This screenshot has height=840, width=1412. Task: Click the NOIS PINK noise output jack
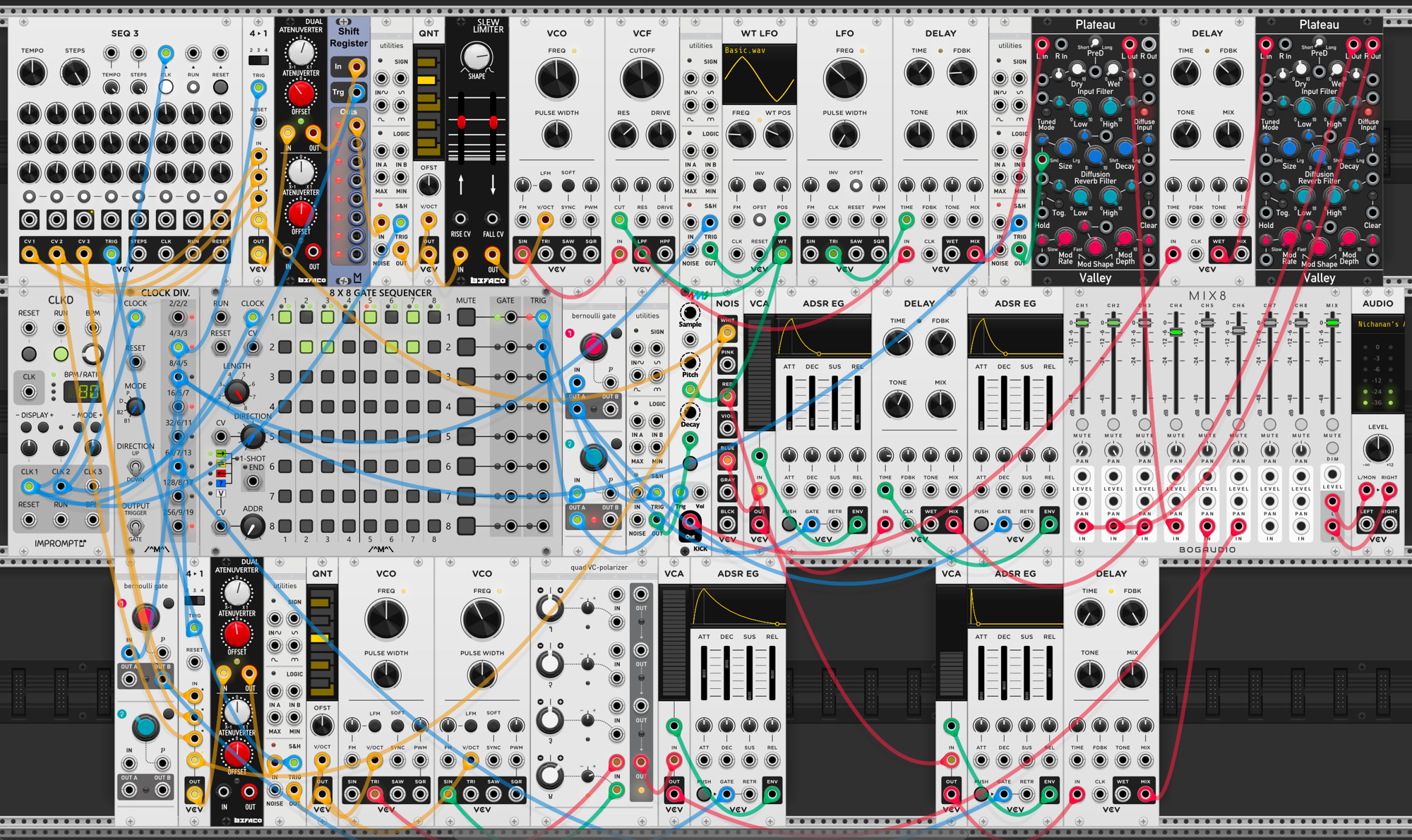[727, 365]
